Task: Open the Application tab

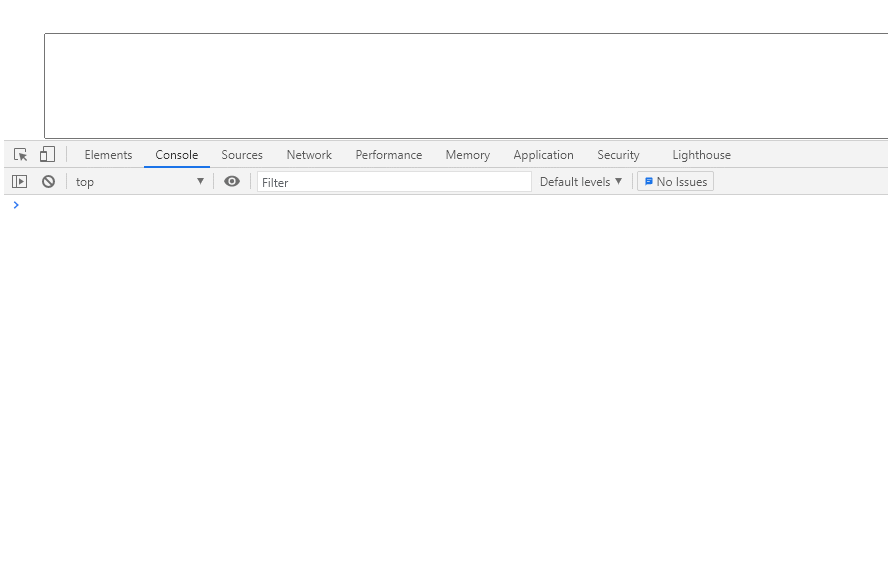Action: coord(544,155)
